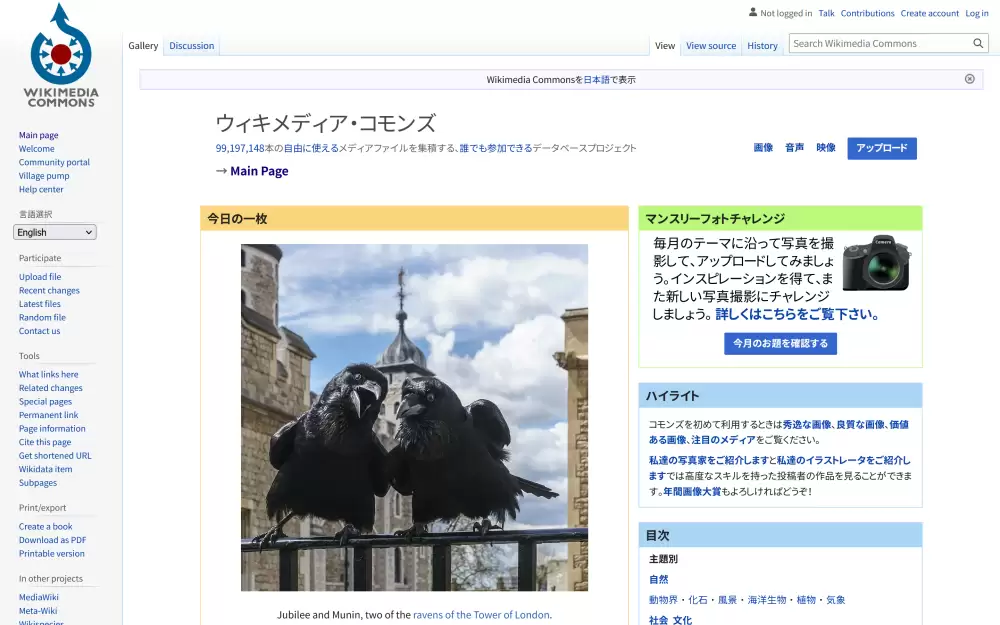Select the History tab
This screenshot has height=625, width=1000.
point(762,45)
